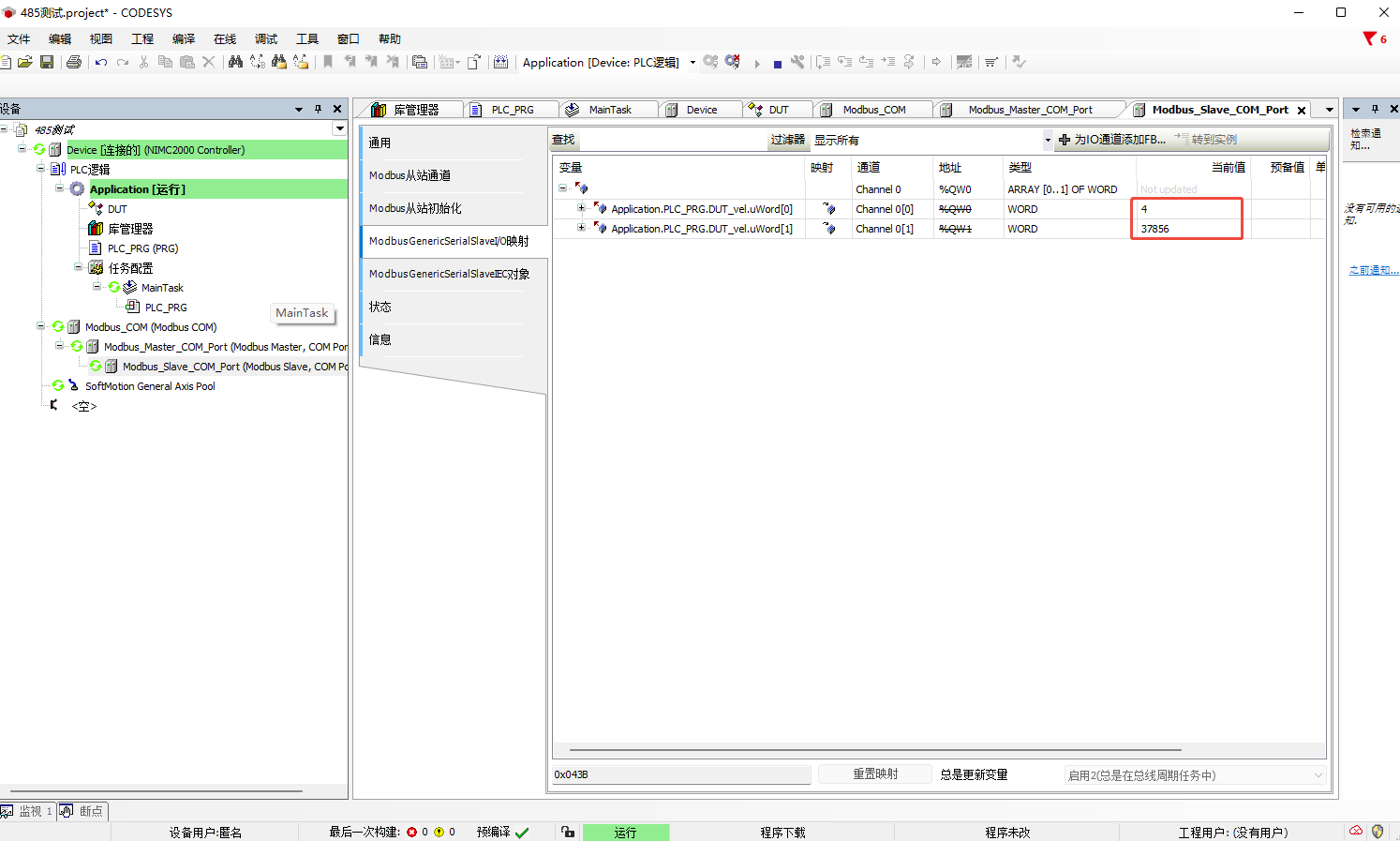This screenshot has height=841, width=1400.
Task: Click the lock icon in status bar
Action: click(x=568, y=832)
